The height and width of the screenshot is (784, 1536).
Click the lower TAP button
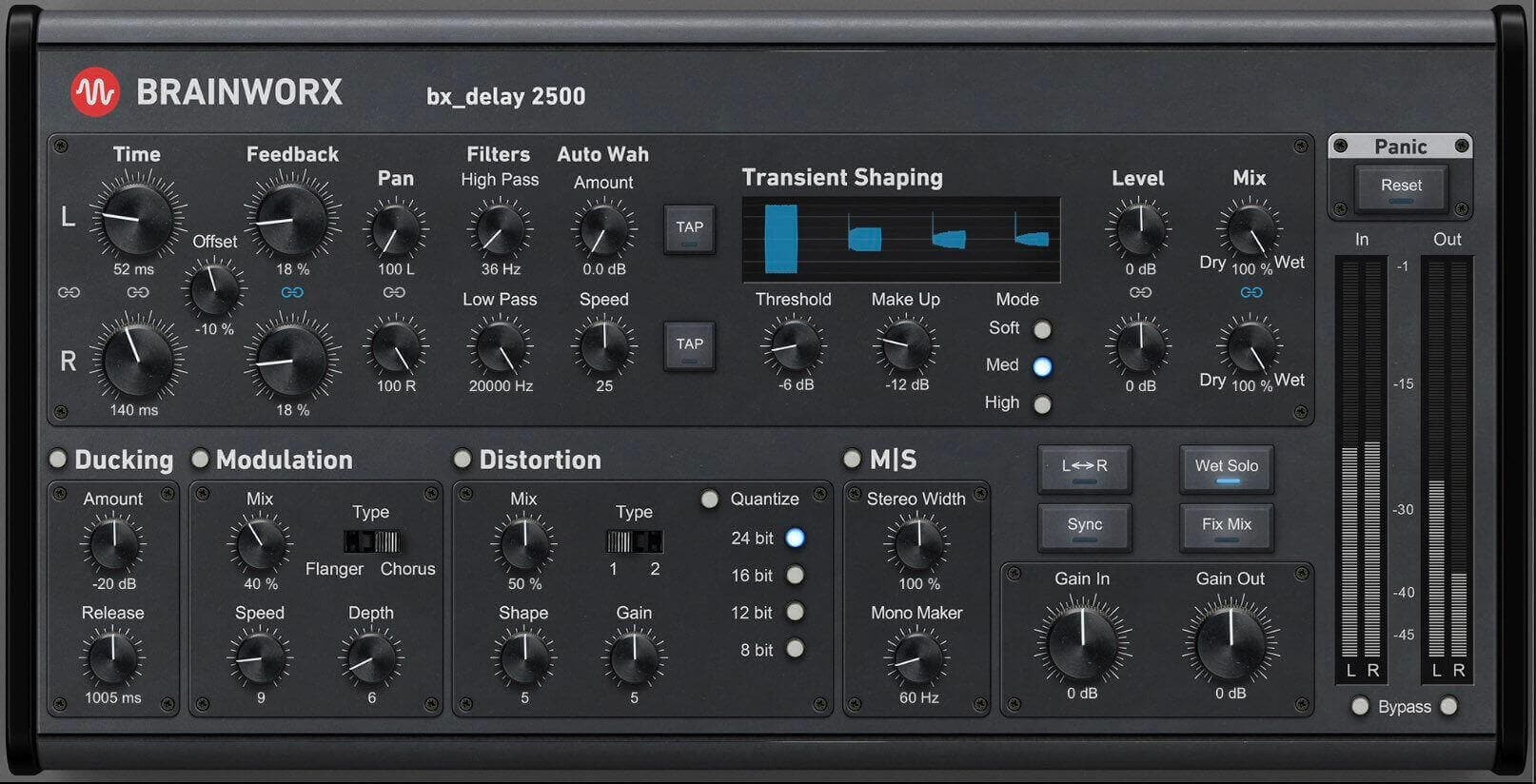(x=689, y=346)
